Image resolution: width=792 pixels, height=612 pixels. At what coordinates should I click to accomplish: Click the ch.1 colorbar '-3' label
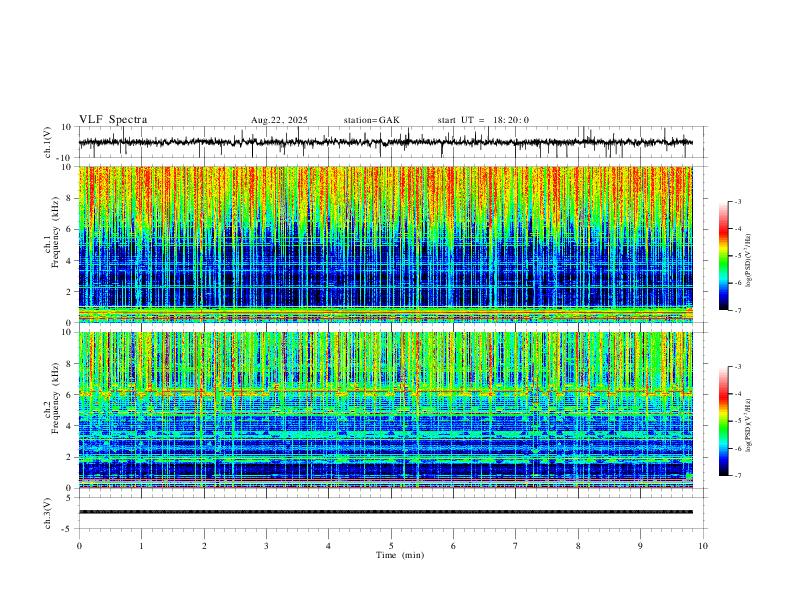click(737, 201)
